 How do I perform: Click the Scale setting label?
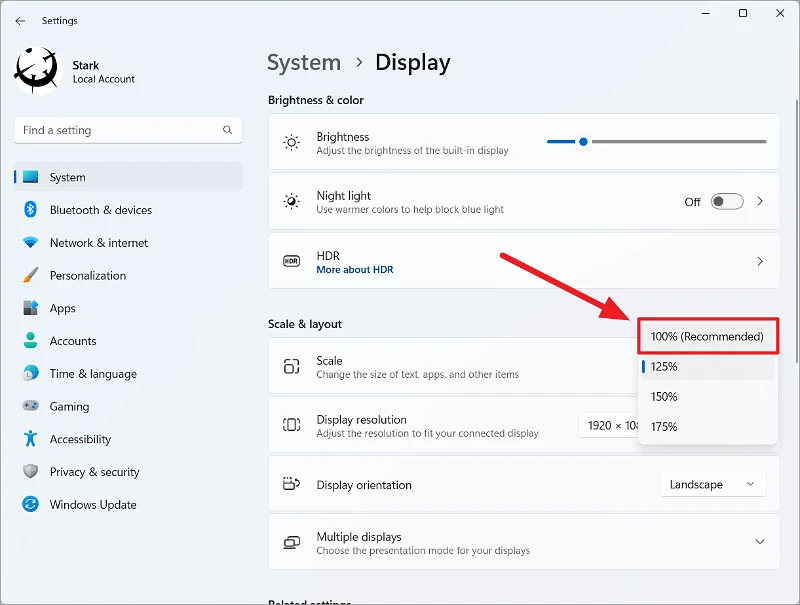tap(329, 361)
